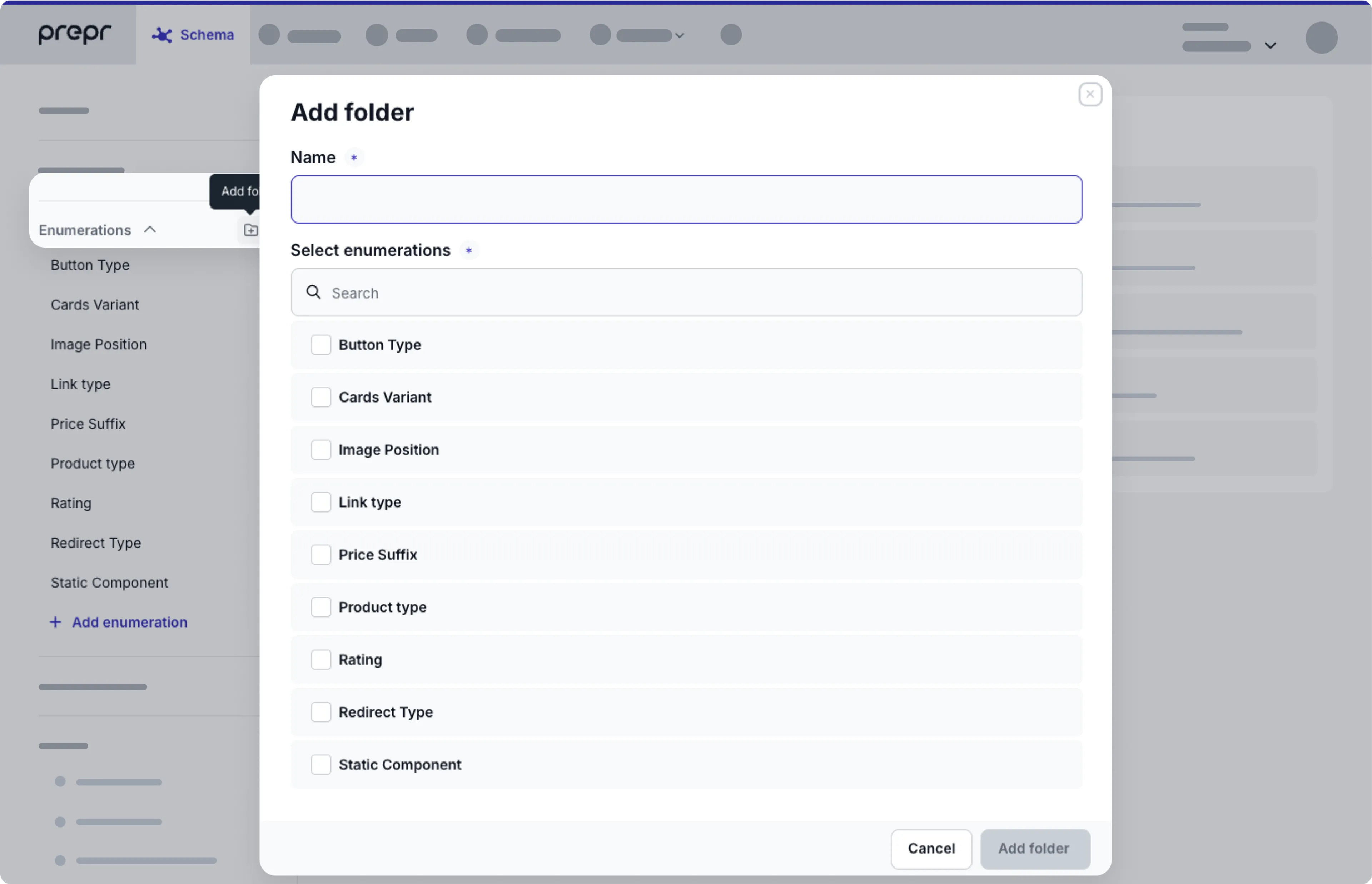Open Image Position in the sidebar
Viewport: 1372px width, 884px height.
99,344
